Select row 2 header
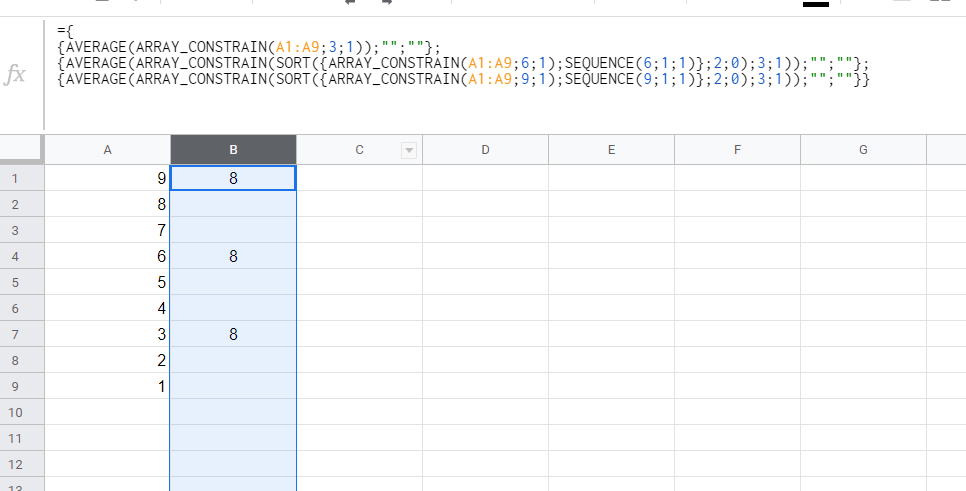 click(x=22, y=204)
